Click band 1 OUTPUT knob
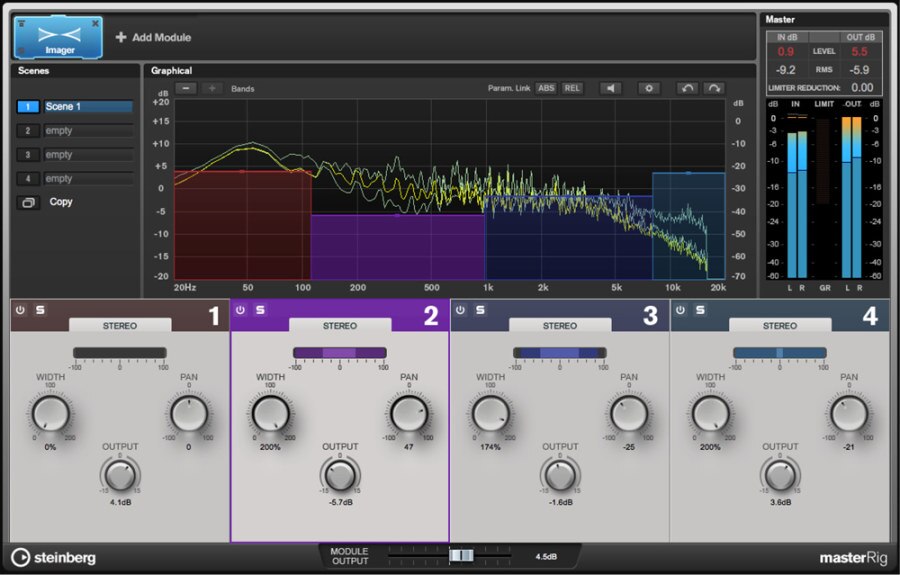 (120, 475)
